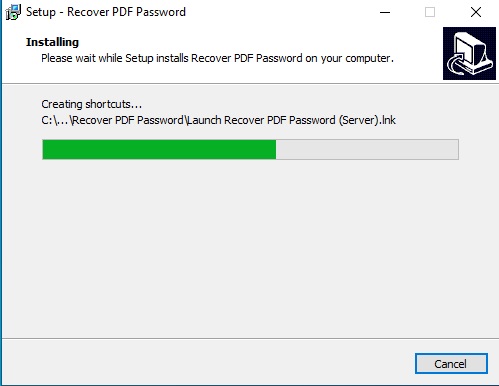499x386 pixels.
Task: Click the disabled maximize button
Action: point(430,12)
